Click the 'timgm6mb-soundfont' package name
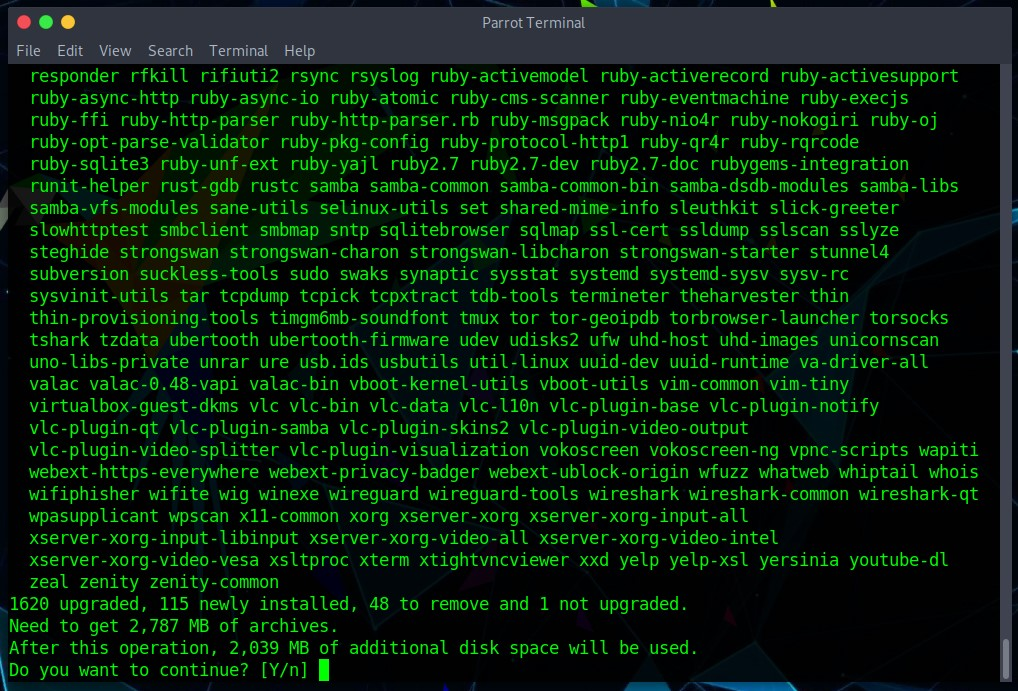The image size is (1018, 691). 359,318
